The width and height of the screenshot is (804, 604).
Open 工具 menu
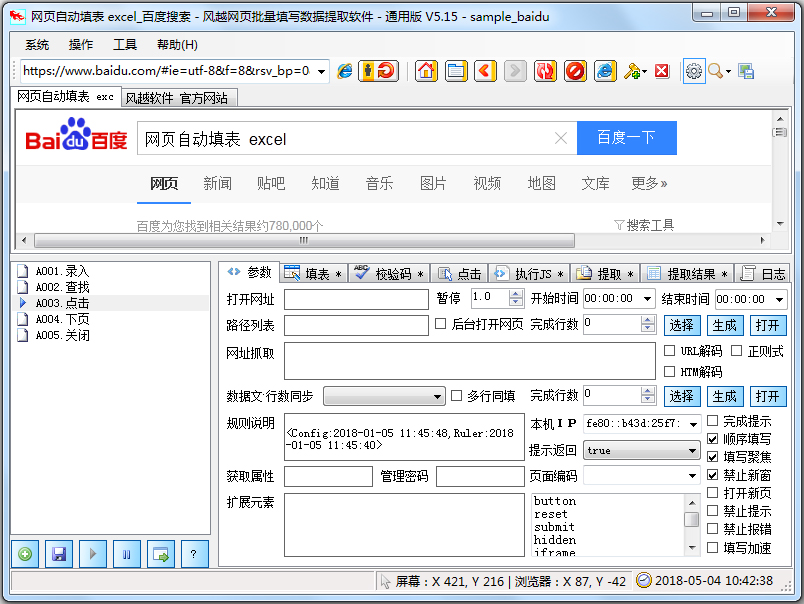[x=125, y=45]
